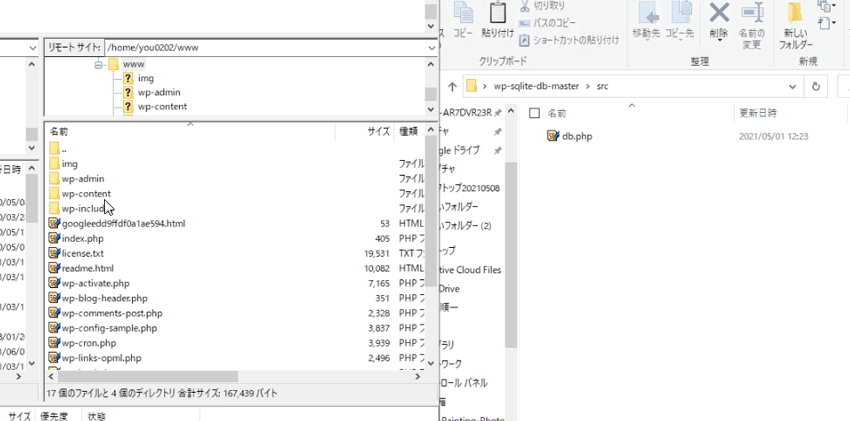Select the wp-activate.php file icon
This screenshot has width=850, height=421.
[x=54, y=283]
